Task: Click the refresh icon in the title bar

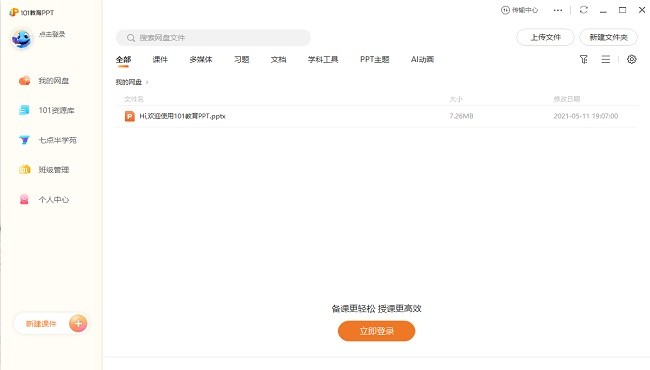Action: 584,10
